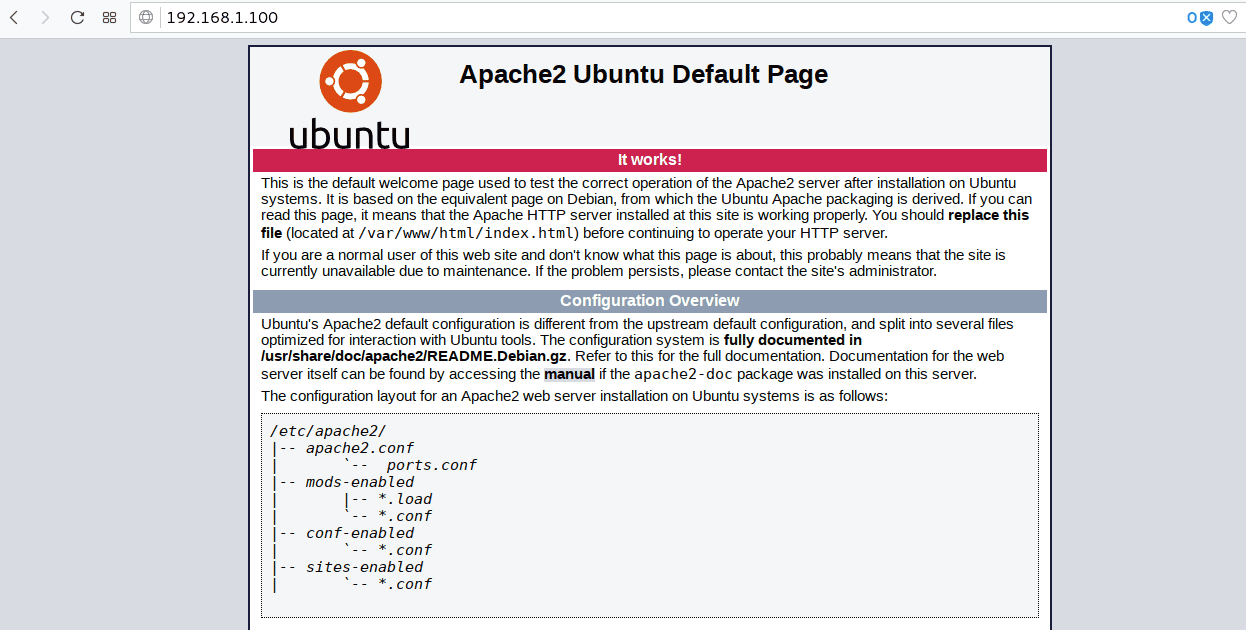
Task: Click the apache2-doc package name
Action: click(x=684, y=375)
